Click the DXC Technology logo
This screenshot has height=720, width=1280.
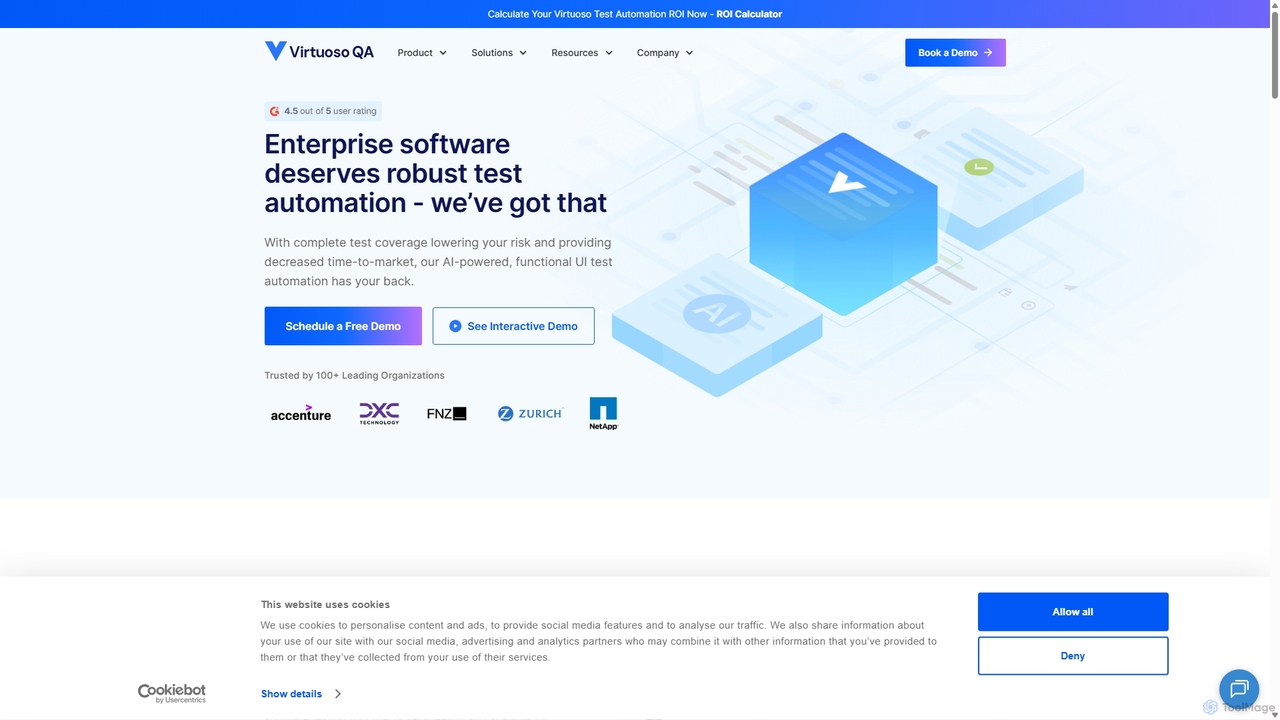379,413
